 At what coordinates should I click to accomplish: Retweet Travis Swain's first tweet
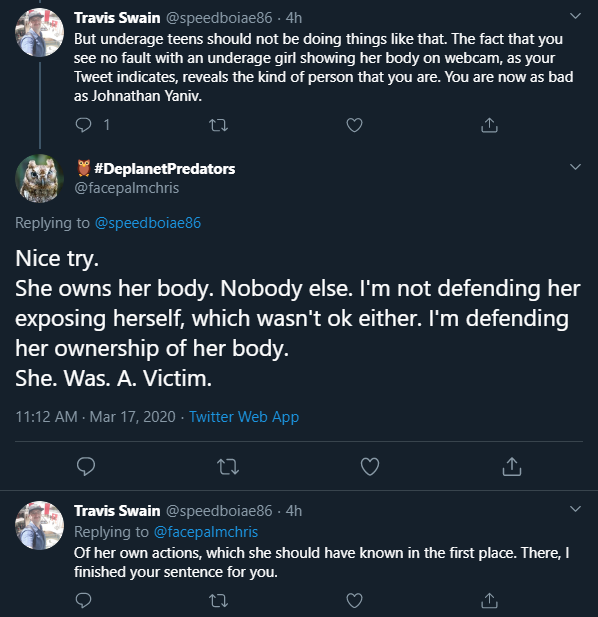click(218, 125)
